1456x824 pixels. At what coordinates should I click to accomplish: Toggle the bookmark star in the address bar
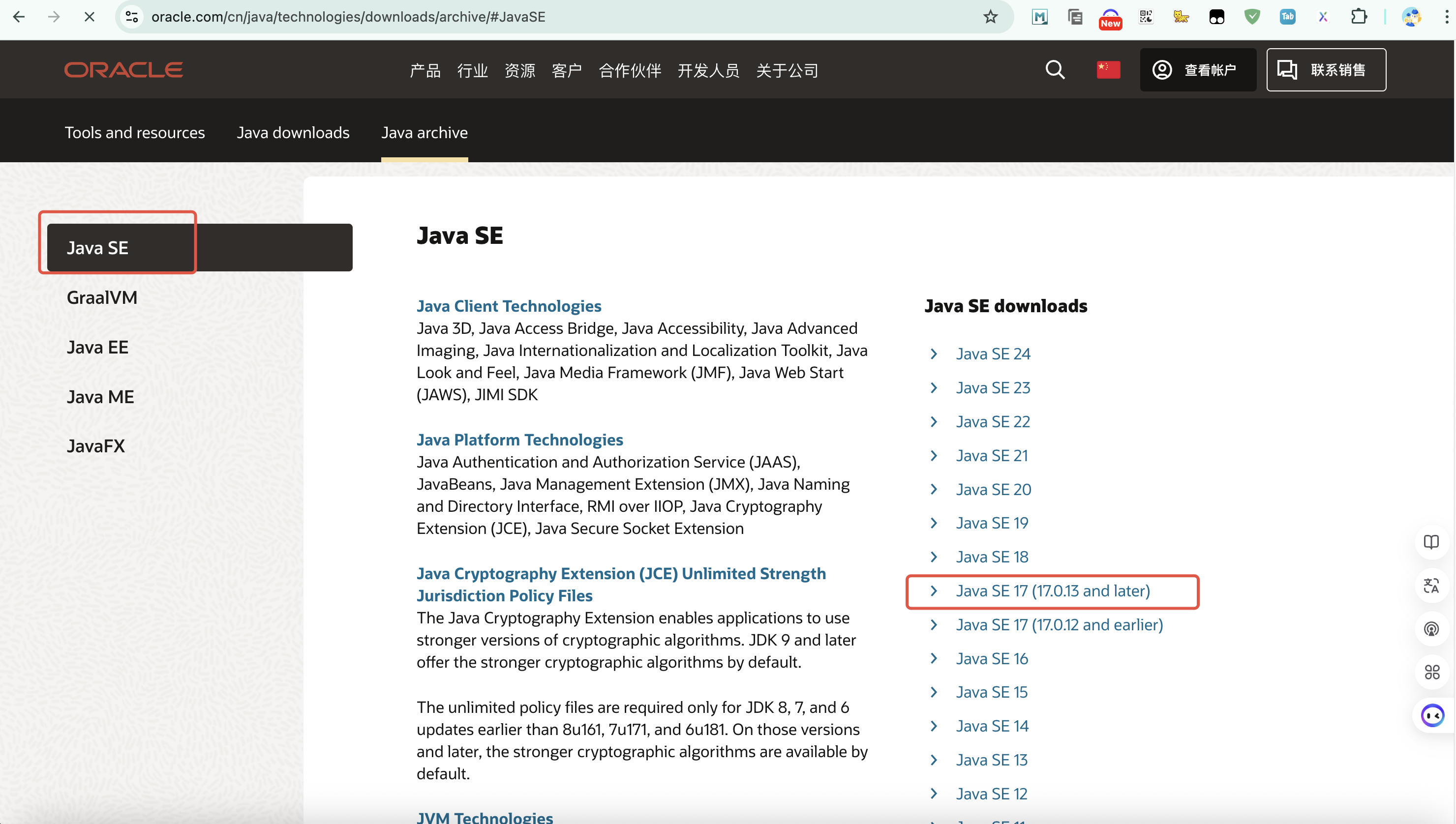[990, 17]
